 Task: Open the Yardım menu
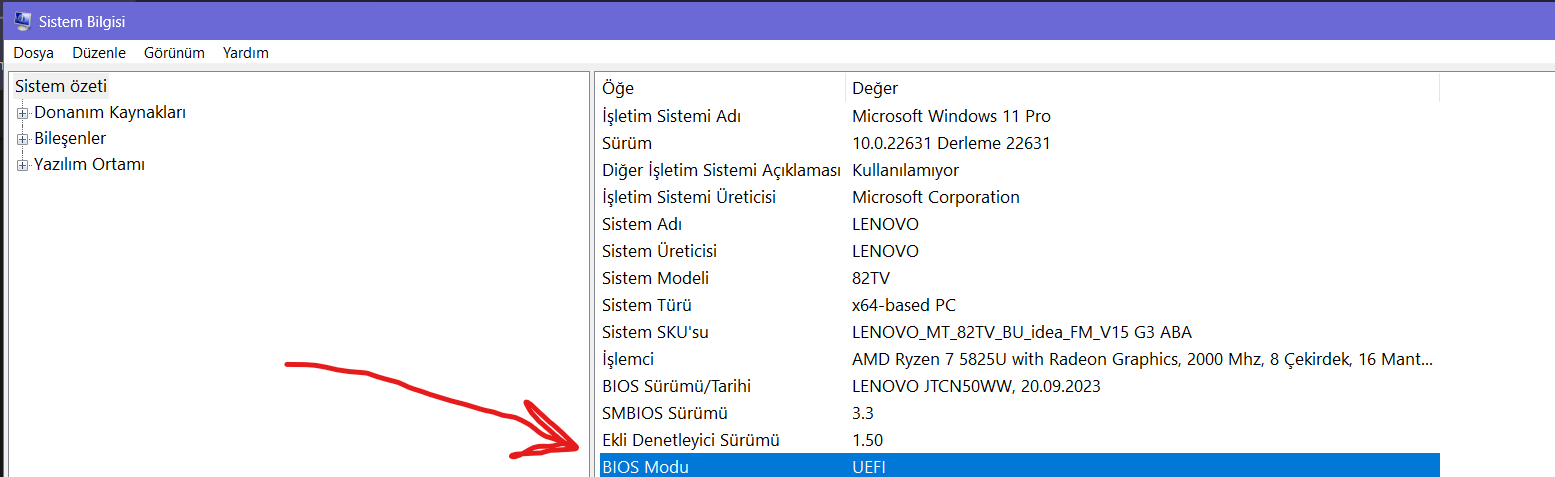[x=246, y=53]
